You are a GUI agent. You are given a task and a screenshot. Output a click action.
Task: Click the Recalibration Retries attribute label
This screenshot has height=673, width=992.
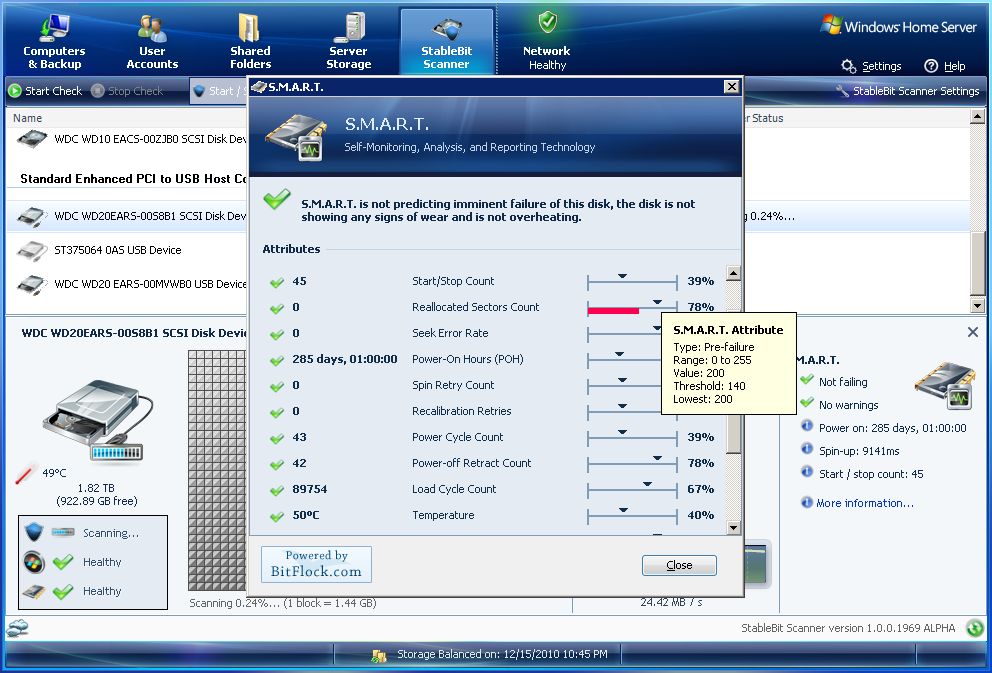click(462, 411)
